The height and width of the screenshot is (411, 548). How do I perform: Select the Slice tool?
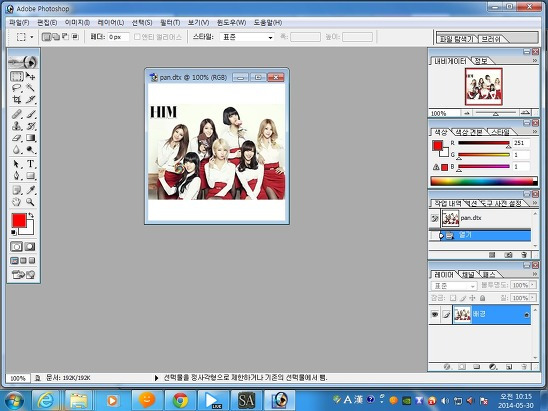pyautogui.click(x=30, y=100)
